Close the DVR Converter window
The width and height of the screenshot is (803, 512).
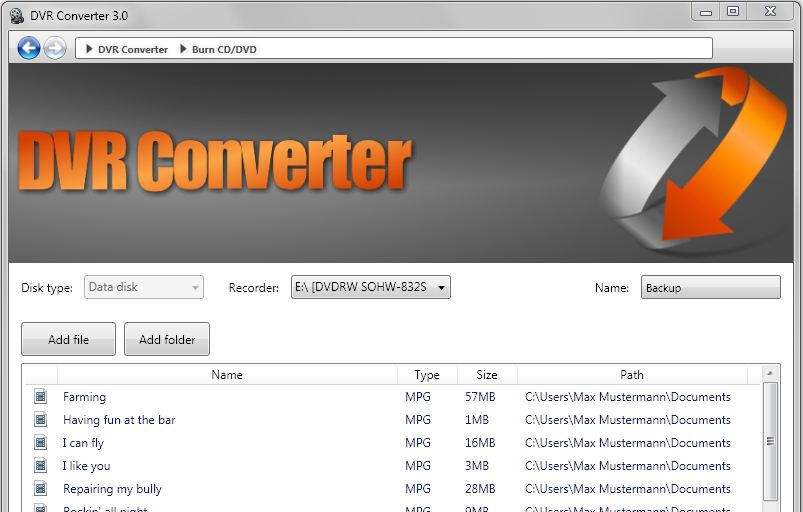point(770,11)
